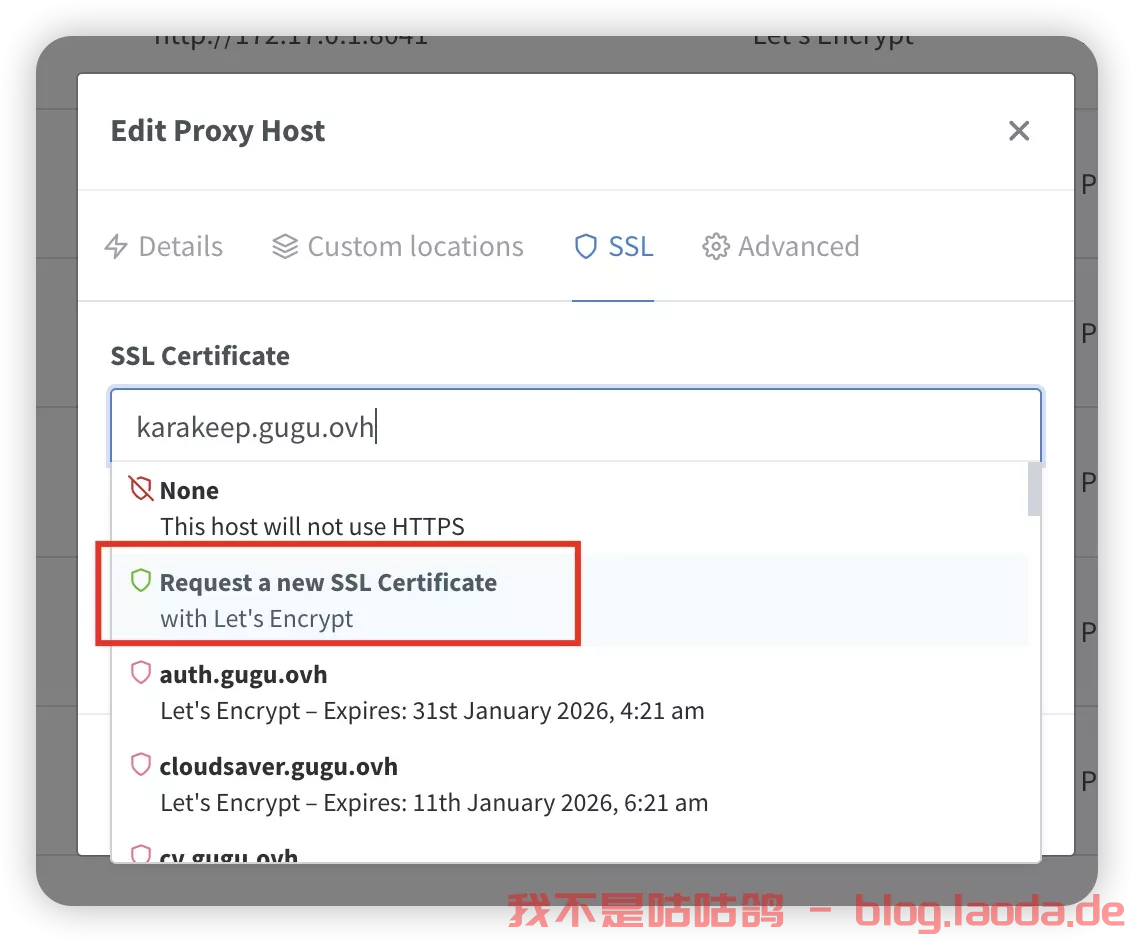Go to the Advanced tab
Screen dimensions: 1134x942
coord(798,247)
